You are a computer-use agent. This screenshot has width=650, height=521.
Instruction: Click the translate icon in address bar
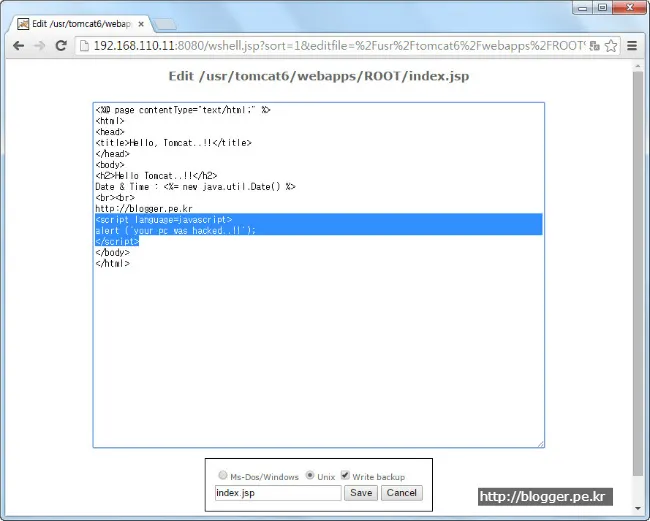(594, 46)
